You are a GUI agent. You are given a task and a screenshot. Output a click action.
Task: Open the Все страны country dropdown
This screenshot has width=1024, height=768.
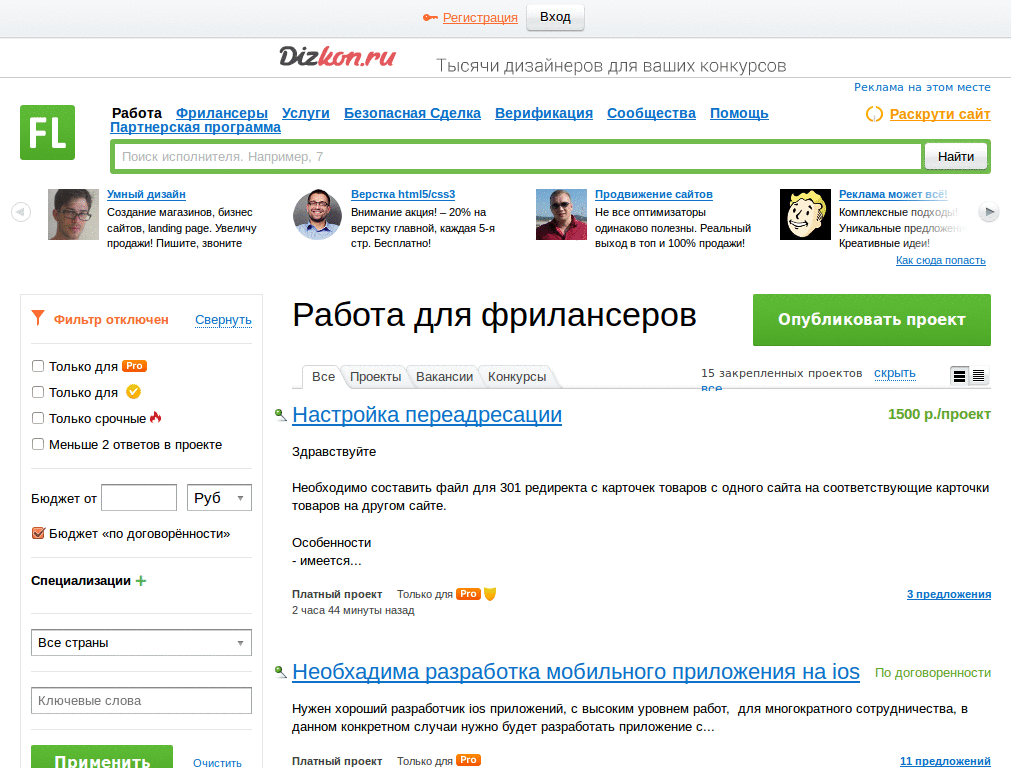pyautogui.click(x=140, y=642)
